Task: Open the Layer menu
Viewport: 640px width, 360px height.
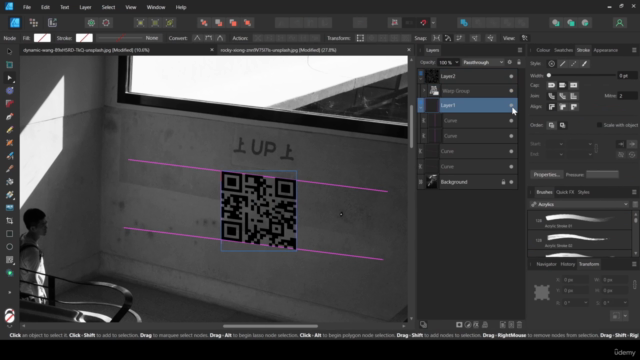Action: click(x=85, y=7)
